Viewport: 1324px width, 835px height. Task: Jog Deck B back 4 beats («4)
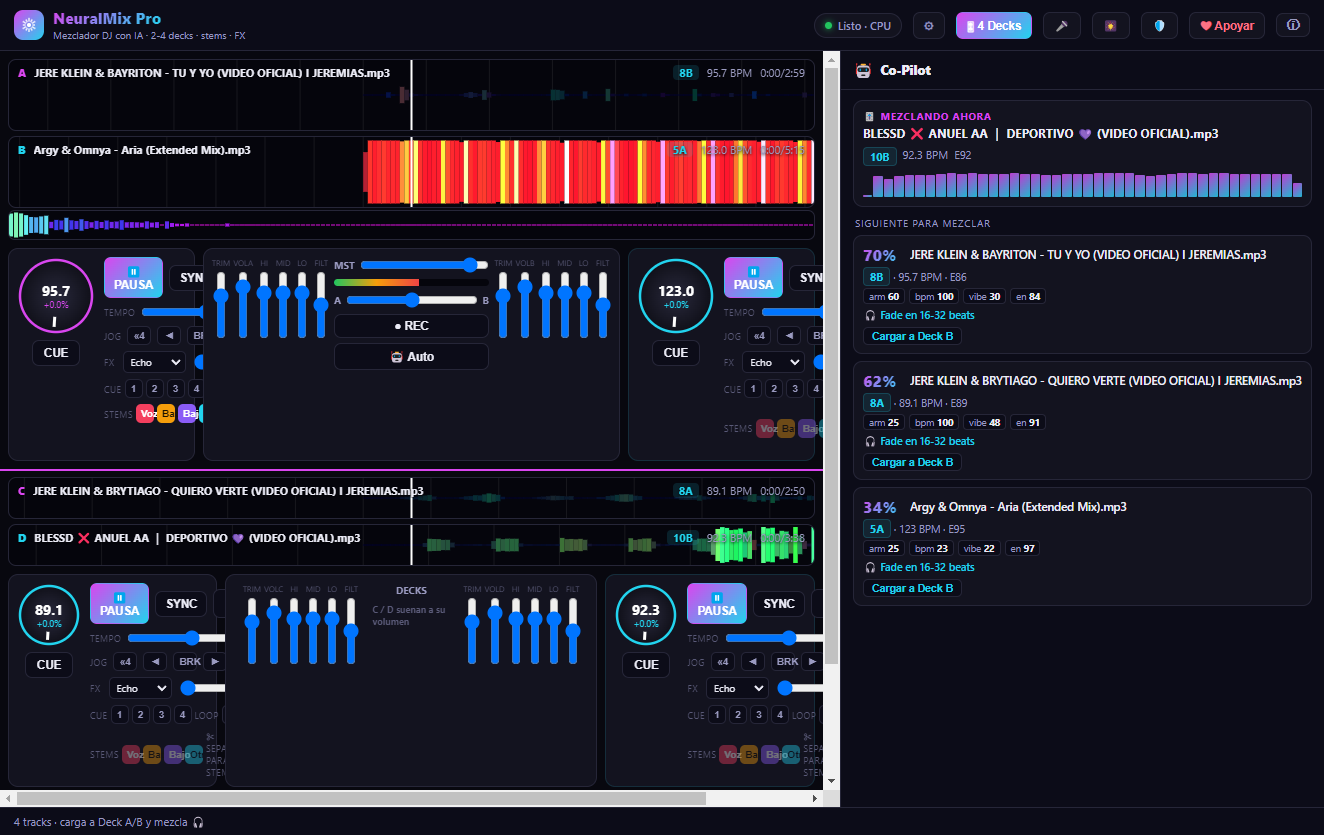pyautogui.click(x=759, y=336)
